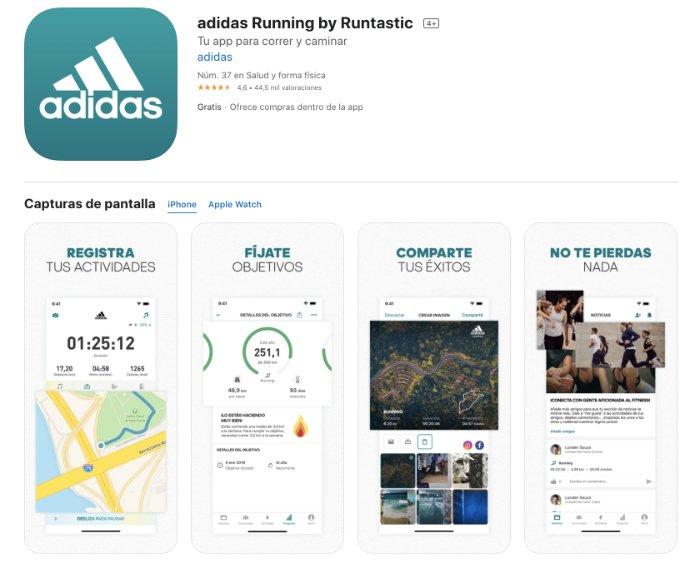Click the 01:25:12 activity timer
This screenshot has height=568, width=700.
[100, 343]
